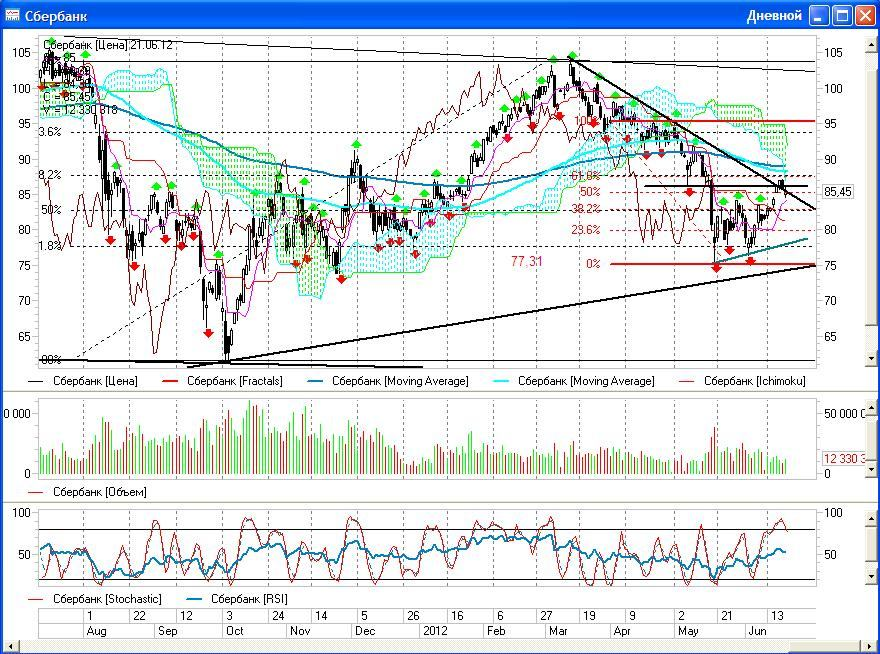The height and width of the screenshot is (654, 880).
Task: Click the left arrow of the horizontal scrollbar
Action: (10, 647)
